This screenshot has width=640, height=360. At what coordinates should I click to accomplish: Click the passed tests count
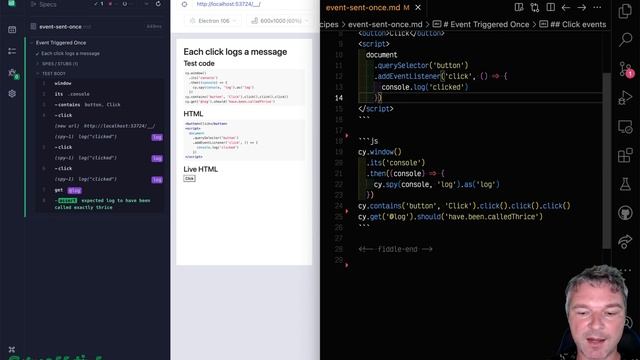pyautogui.click(x=98, y=4)
